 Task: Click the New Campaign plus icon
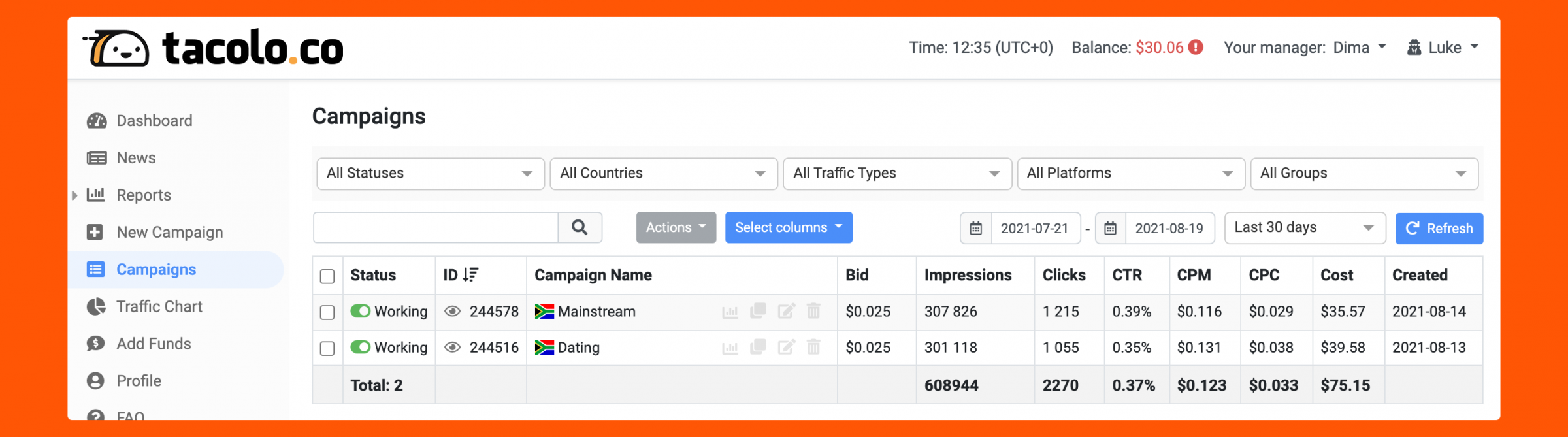[x=95, y=232]
